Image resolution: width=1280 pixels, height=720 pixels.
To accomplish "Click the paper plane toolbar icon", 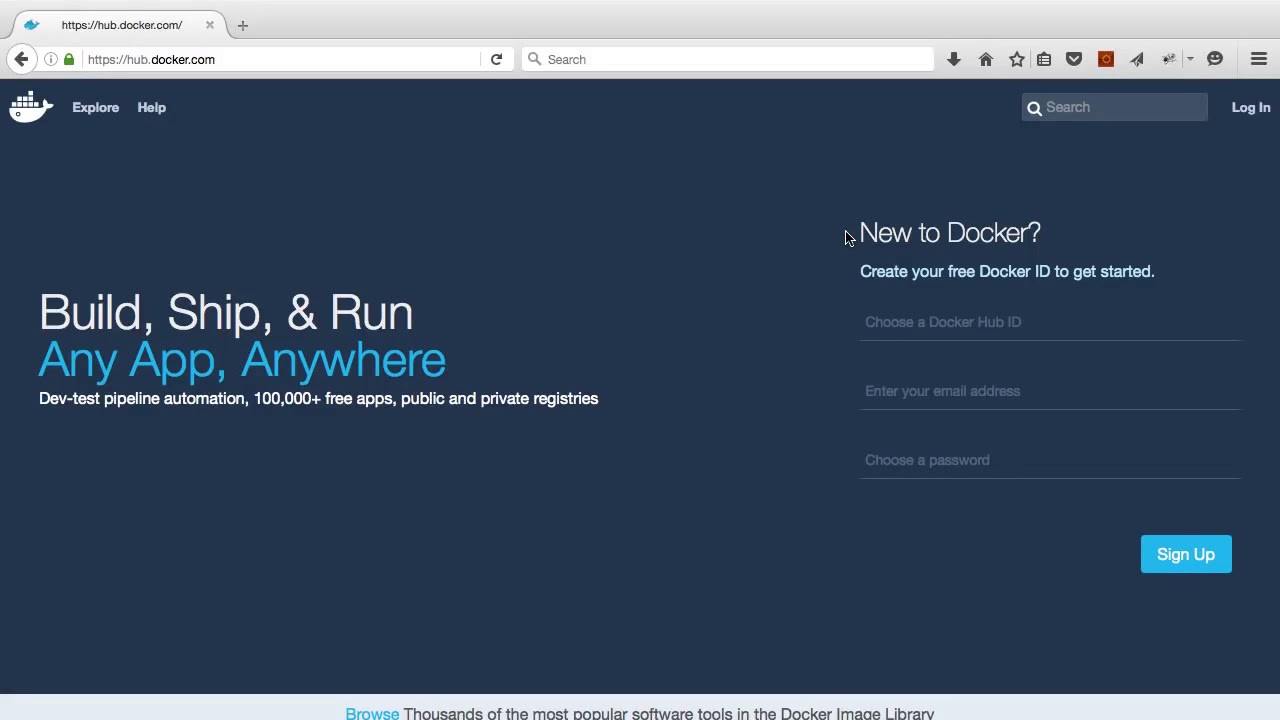I will [1137, 59].
